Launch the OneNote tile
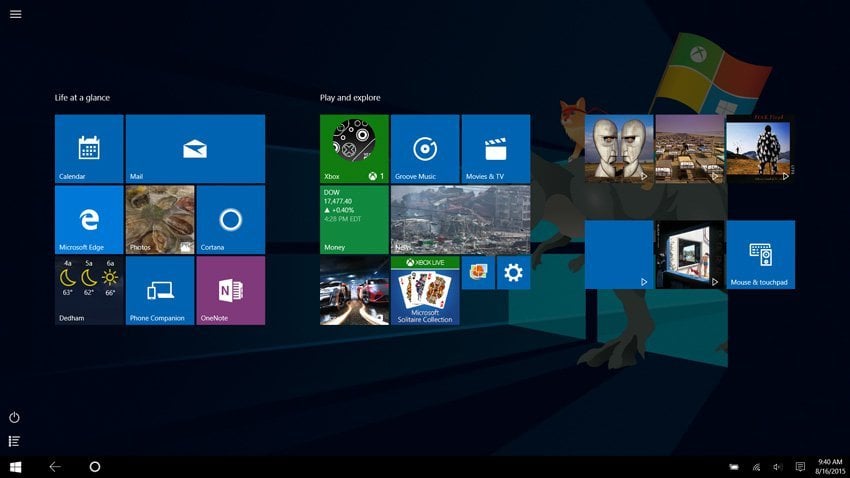Image resolution: width=850 pixels, height=478 pixels. coord(231,290)
